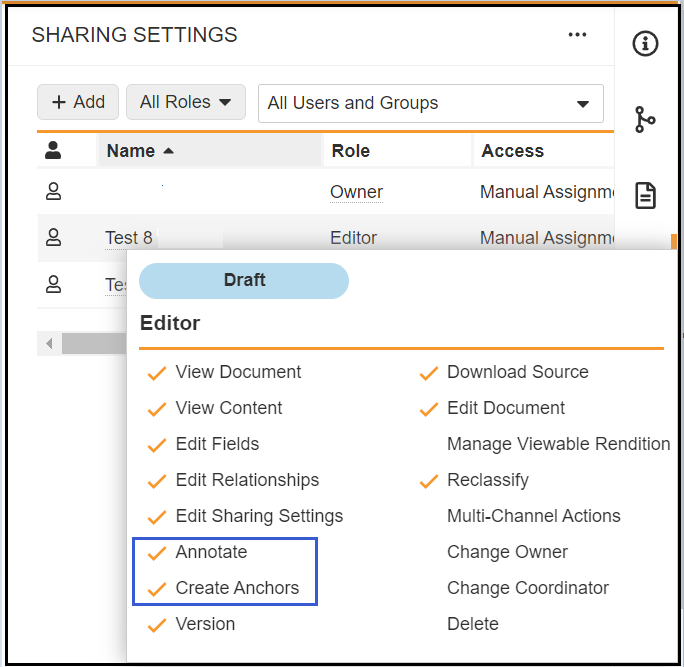Click the user icon column header
The image size is (684, 667).
click(54, 151)
